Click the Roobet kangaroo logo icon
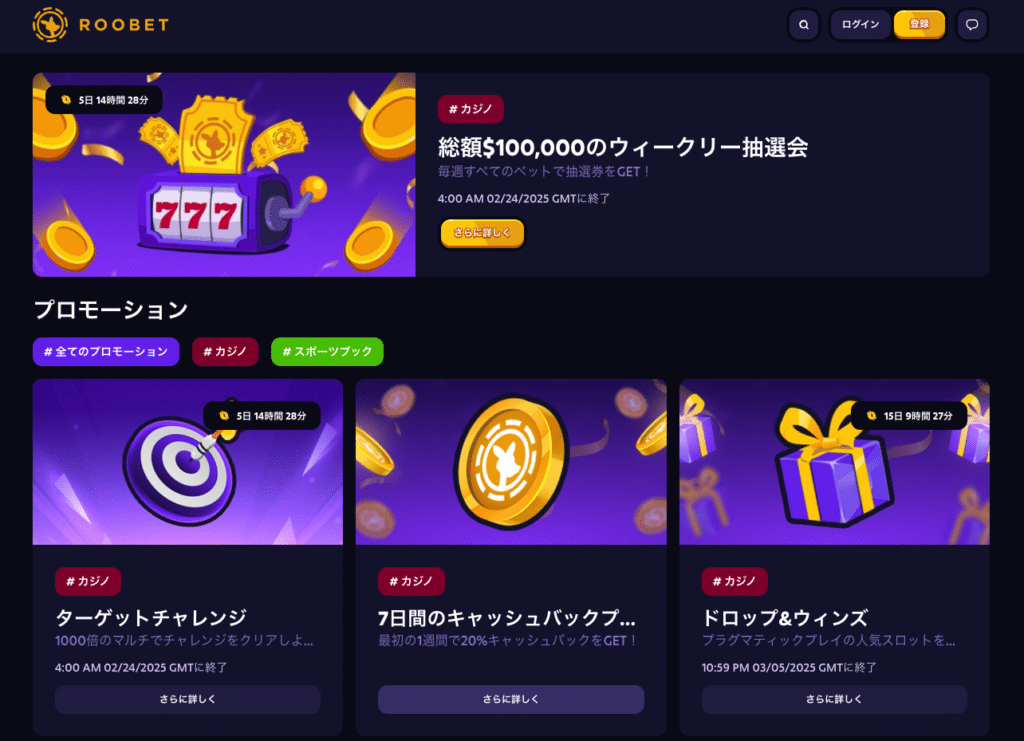Viewport: 1024px width, 741px height. (x=50, y=25)
